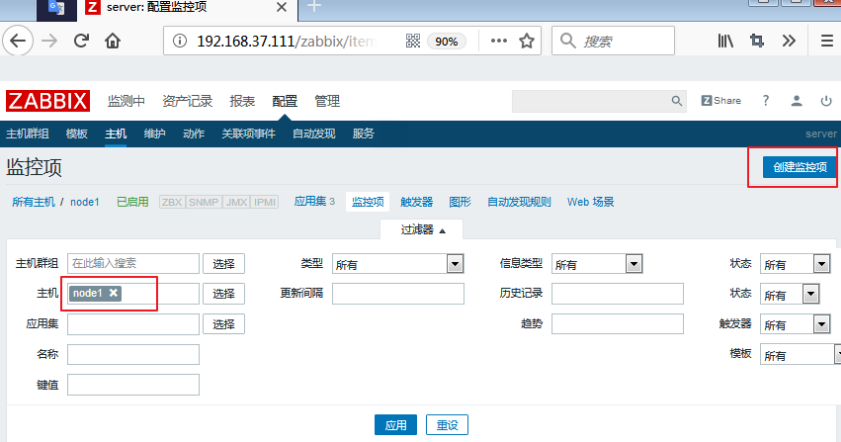
Task: Open the 监测中 top menu
Action: tap(126, 101)
